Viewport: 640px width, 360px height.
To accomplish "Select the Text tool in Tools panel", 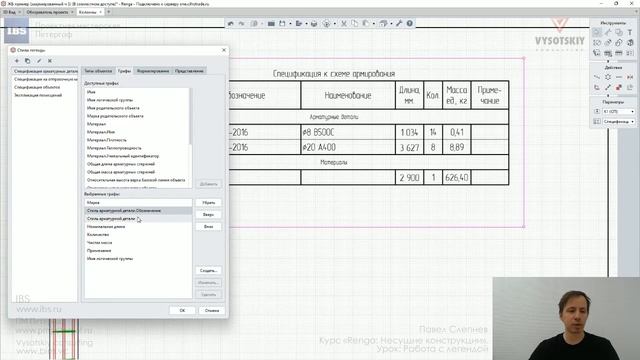I will tap(630, 32).
